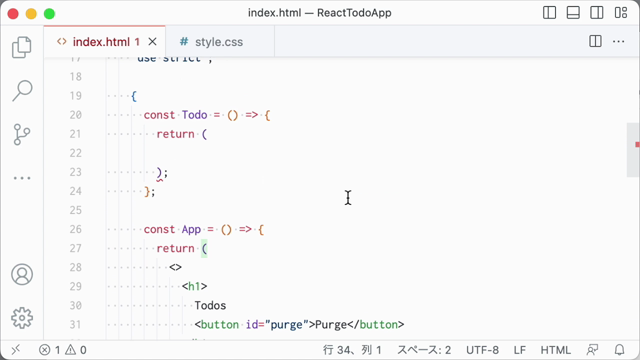The width and height of the screenshot is (640, 360).
Task: Change file encoding UTF-8
Action: pos(482,350)
